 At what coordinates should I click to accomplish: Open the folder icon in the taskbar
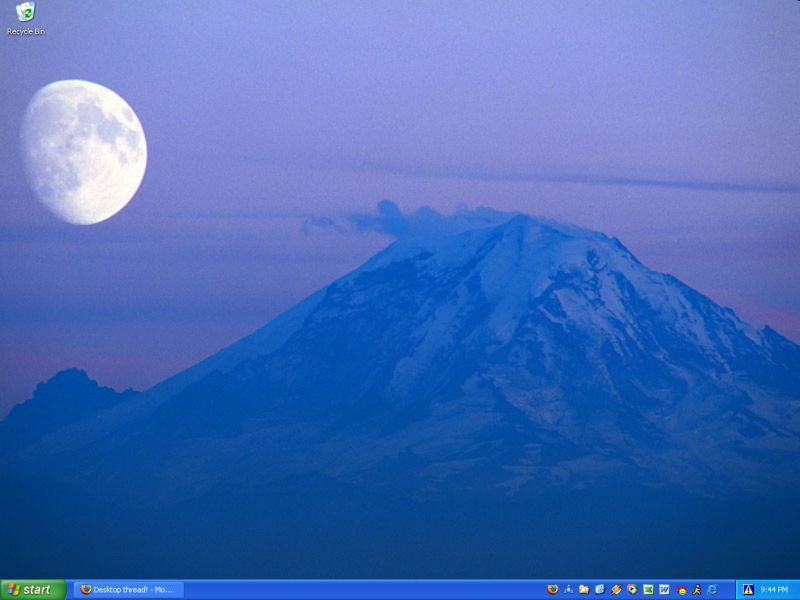pos(584,590)
